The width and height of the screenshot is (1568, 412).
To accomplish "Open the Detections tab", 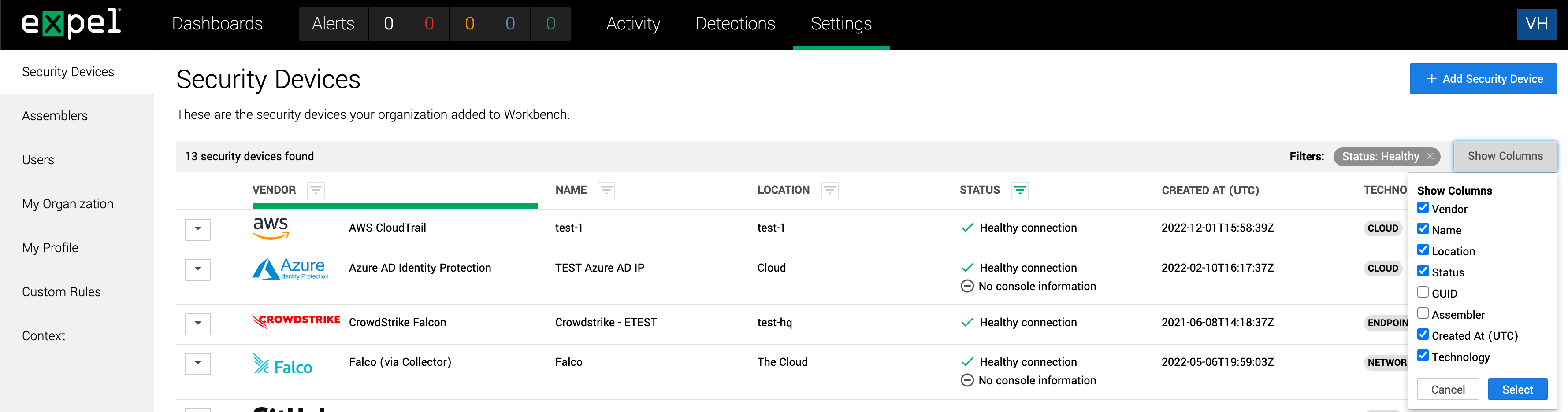I will (x=736, y=24).
